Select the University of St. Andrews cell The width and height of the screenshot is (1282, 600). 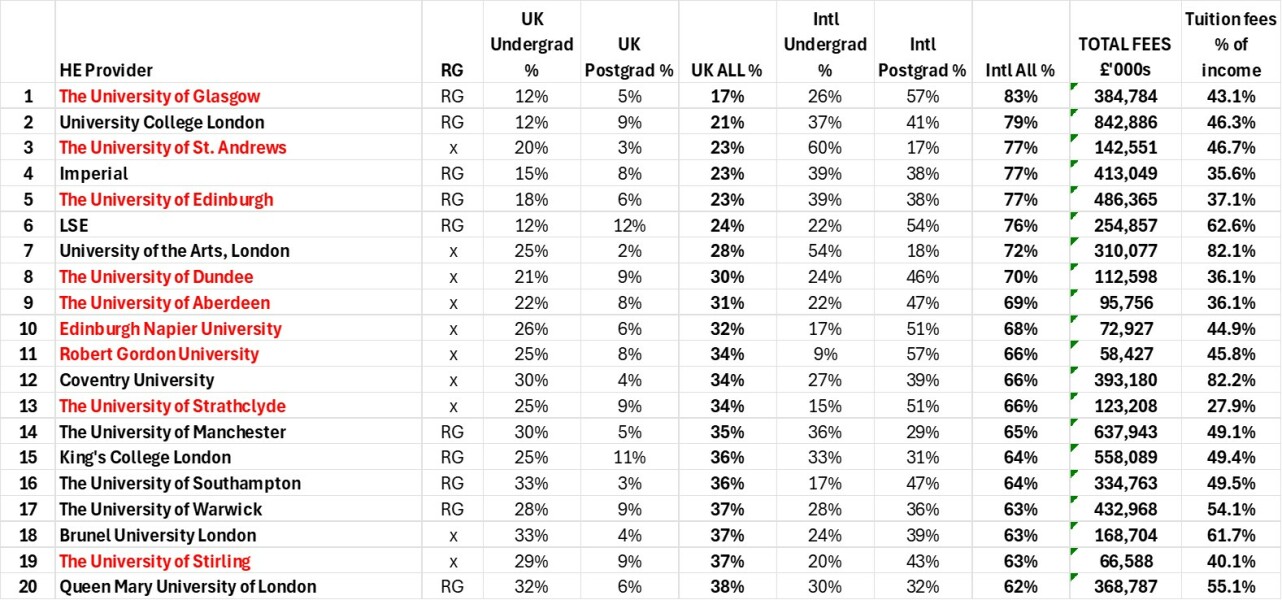(x=238, y=148)
